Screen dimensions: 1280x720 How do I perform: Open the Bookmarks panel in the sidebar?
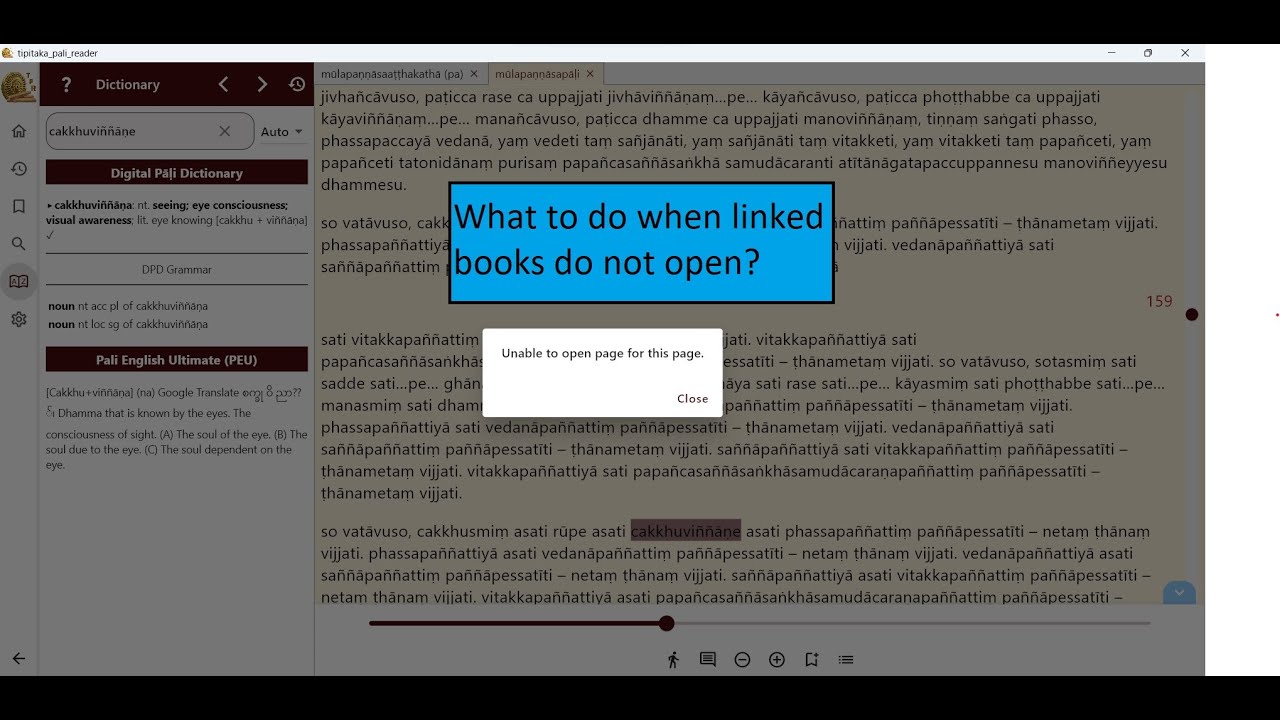(18, 206)
